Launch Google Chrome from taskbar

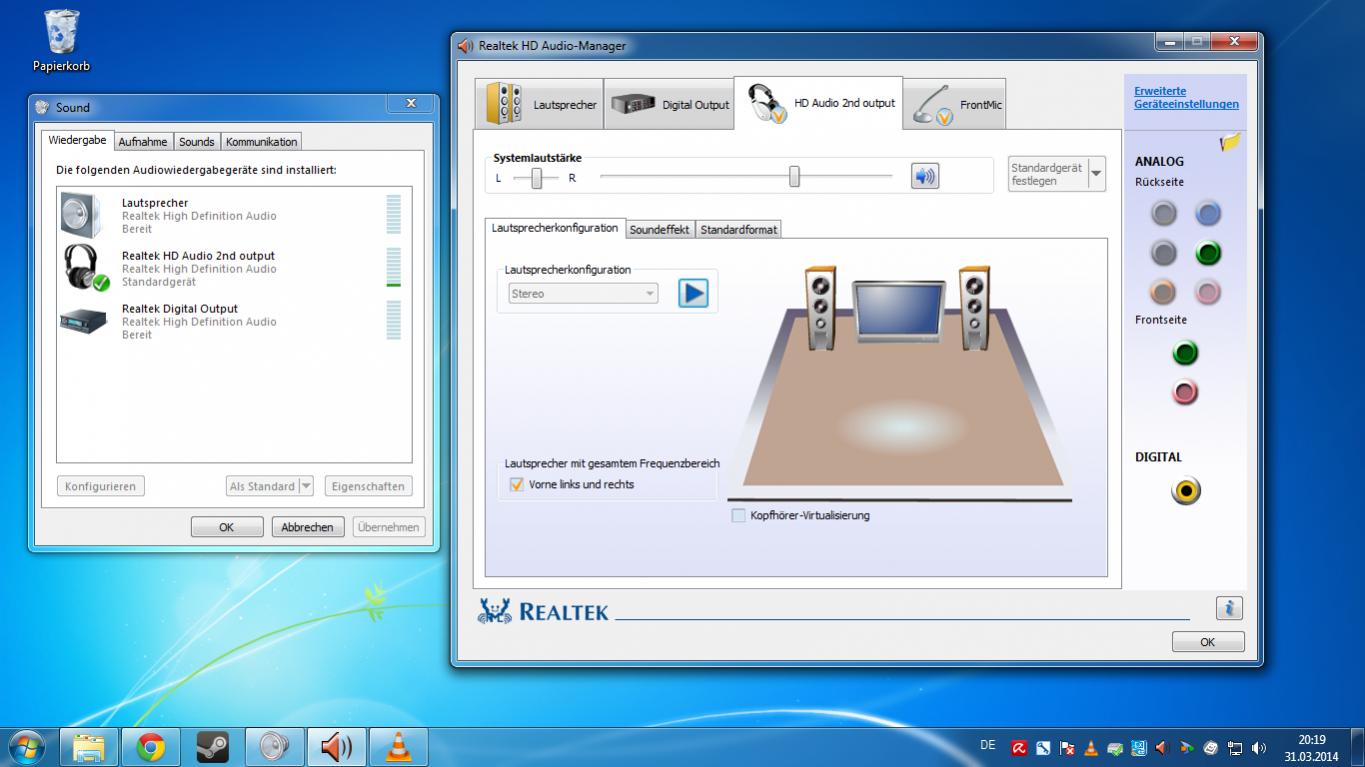tap(151, 747)
